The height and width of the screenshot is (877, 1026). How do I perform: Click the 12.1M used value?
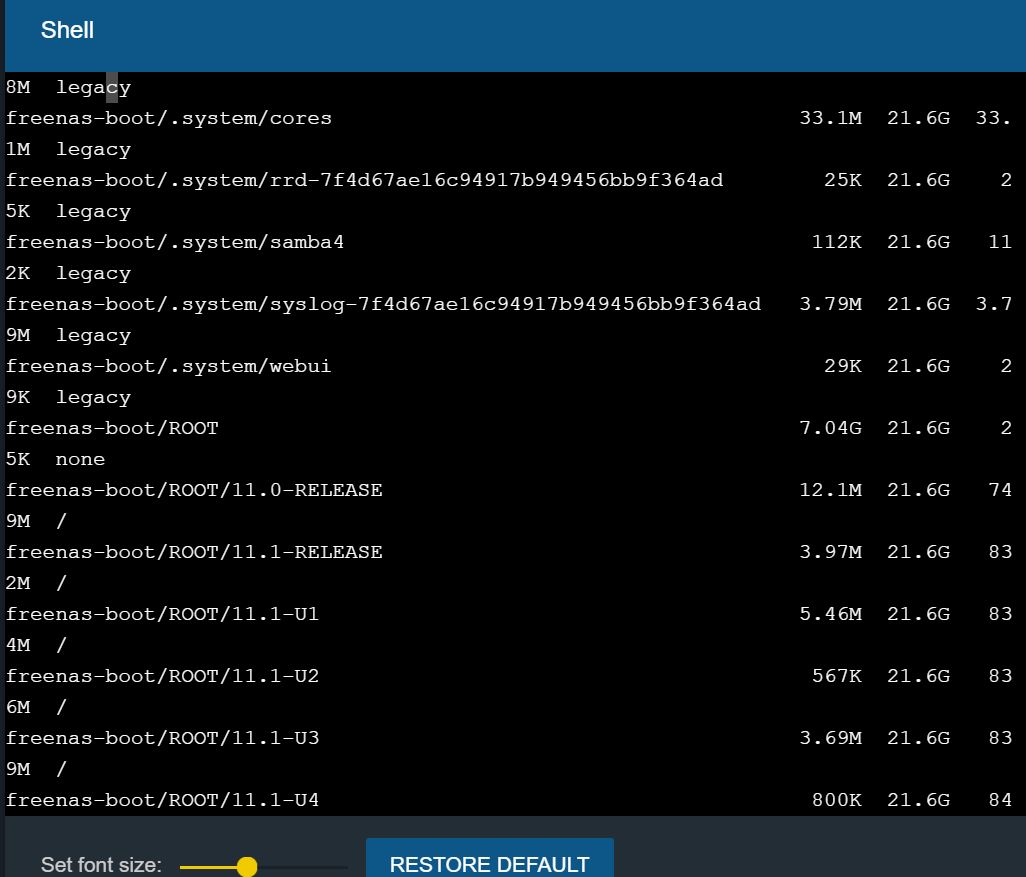830,490
